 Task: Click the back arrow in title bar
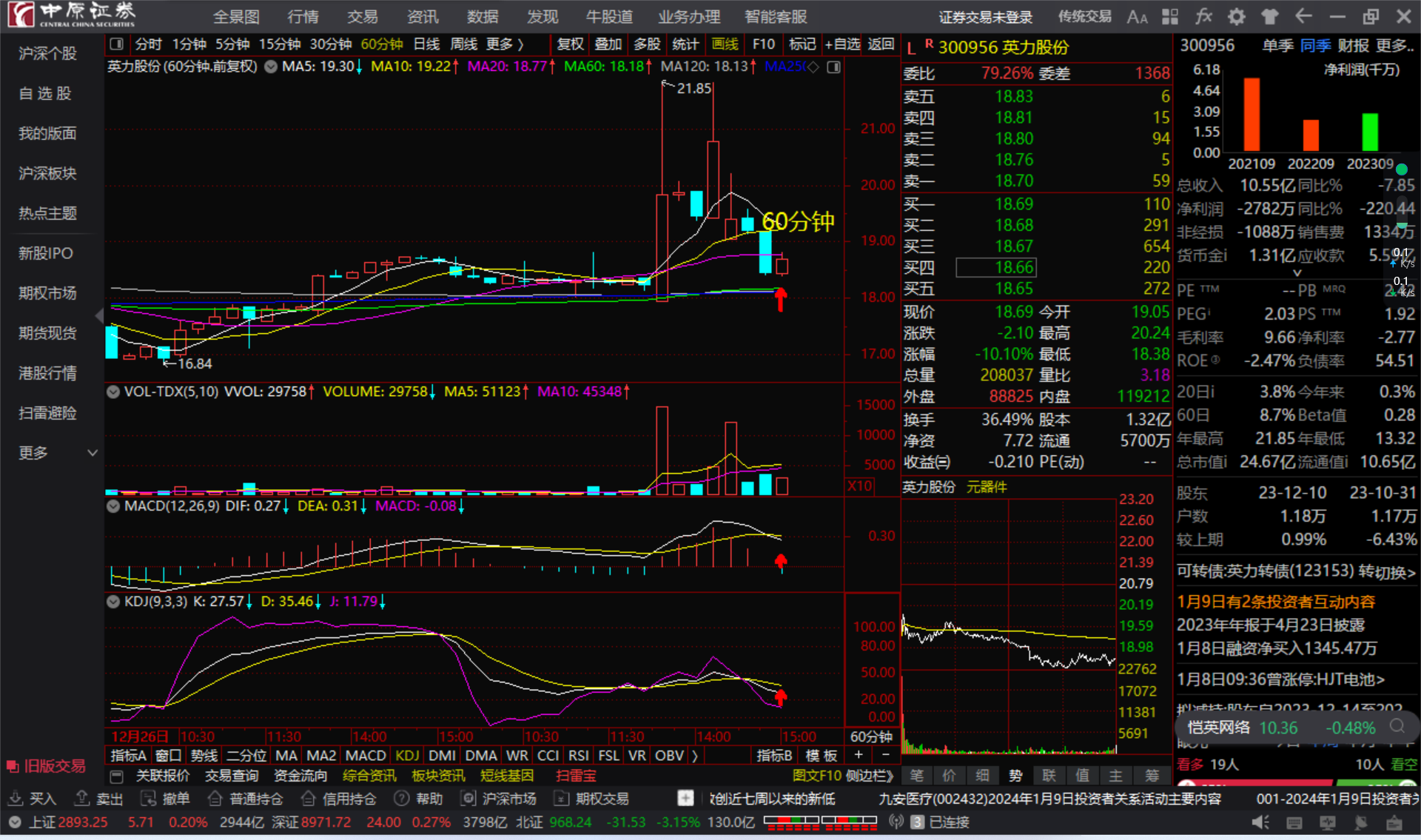[1303, 16]
